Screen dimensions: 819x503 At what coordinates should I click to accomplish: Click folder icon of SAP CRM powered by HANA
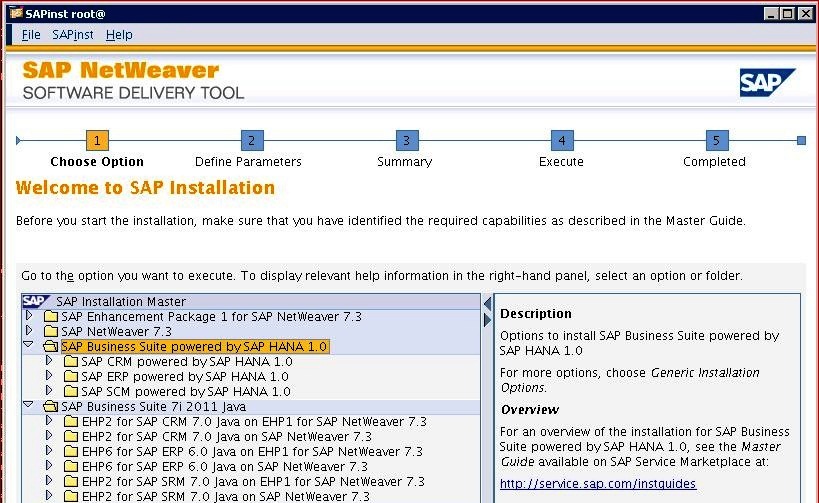[71, 361]
